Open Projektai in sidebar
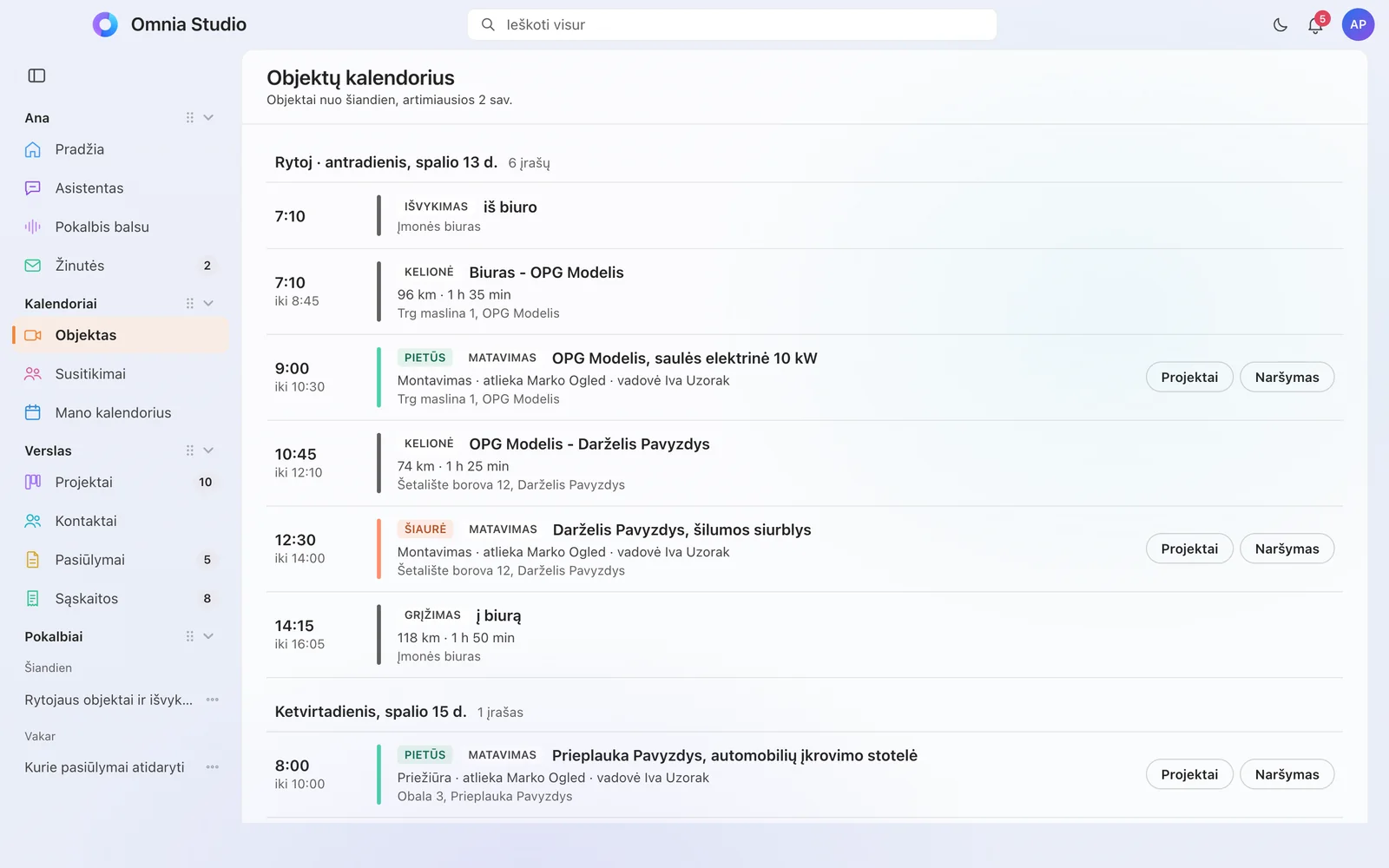 (120, 482)
